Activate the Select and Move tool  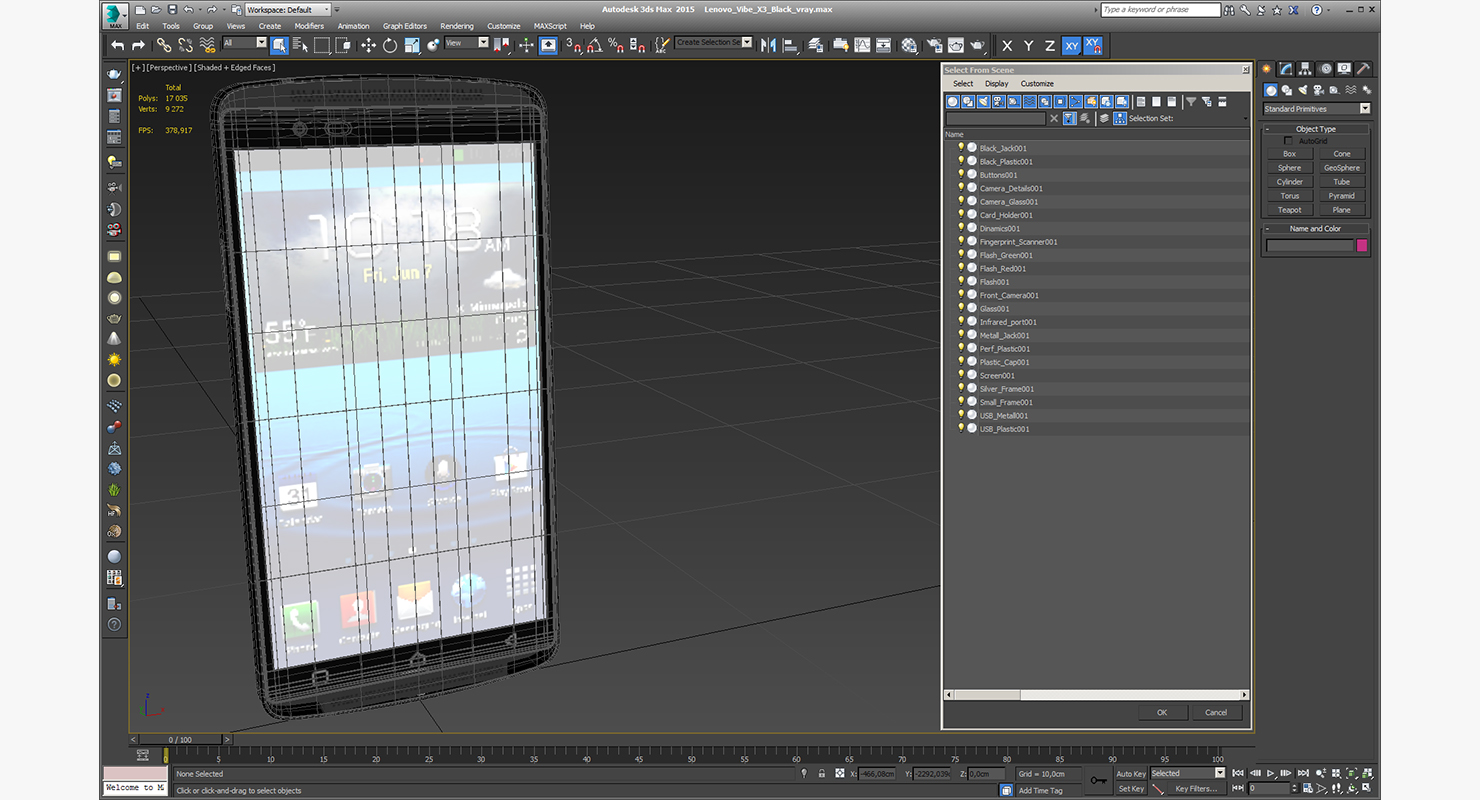[x=368, y=45]
